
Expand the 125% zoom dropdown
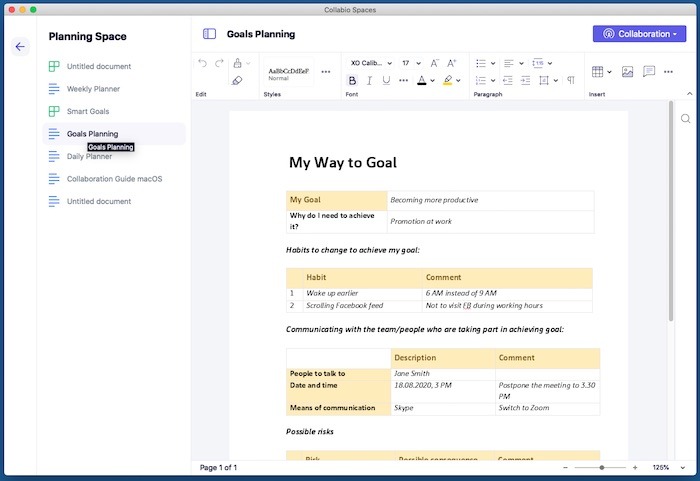[x=667, y=467]
